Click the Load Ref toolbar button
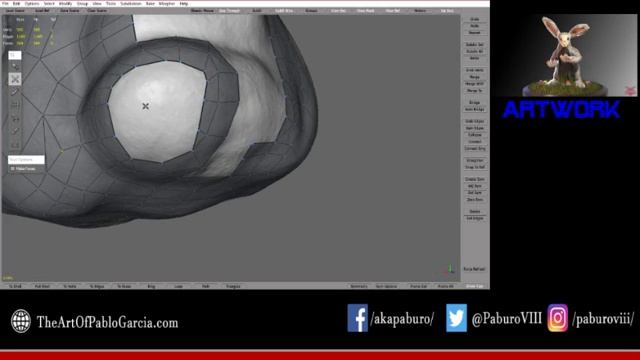This screenshot has width=640, height=360. coord(42,11)
